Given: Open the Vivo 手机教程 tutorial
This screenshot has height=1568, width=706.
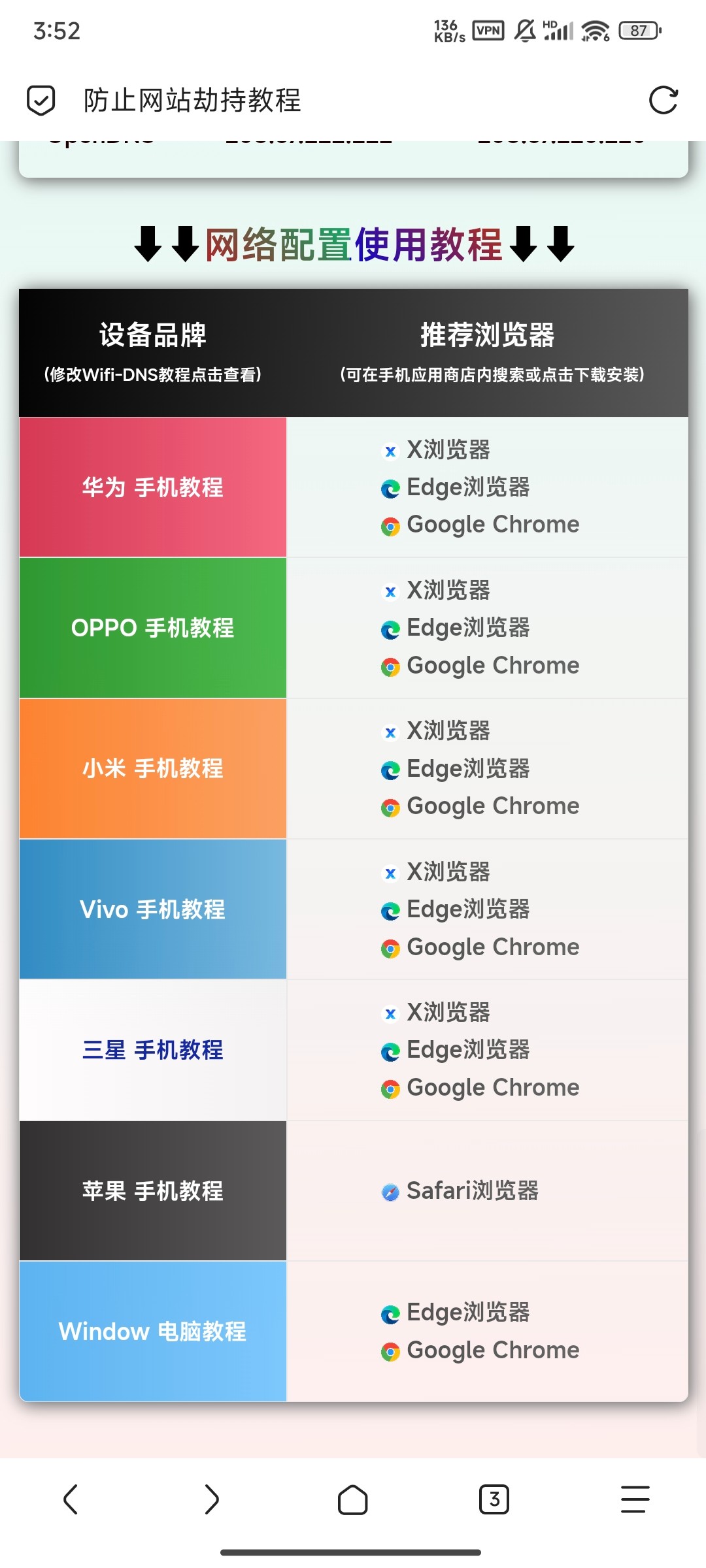Looking at the screenshot, I should [x=153, y=909].
